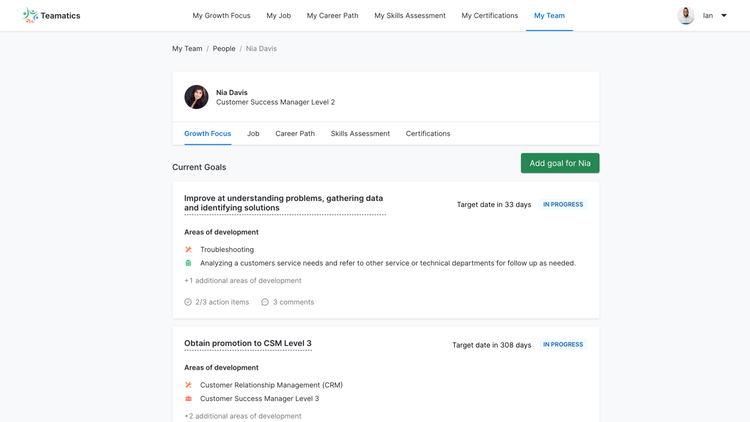Open My Growth Focus in top navigation
Screen dimensions: 750x422
click(221, 15)
